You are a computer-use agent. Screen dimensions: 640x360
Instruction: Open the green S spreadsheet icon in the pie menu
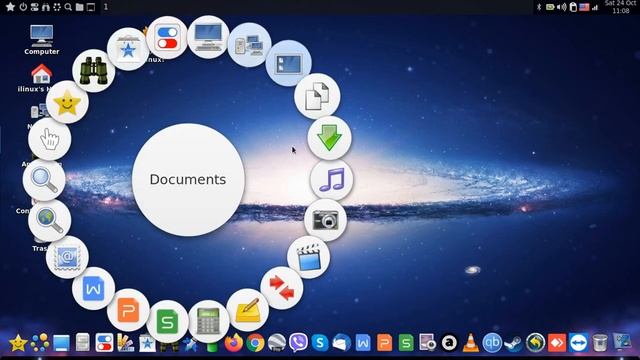[167, 322]
